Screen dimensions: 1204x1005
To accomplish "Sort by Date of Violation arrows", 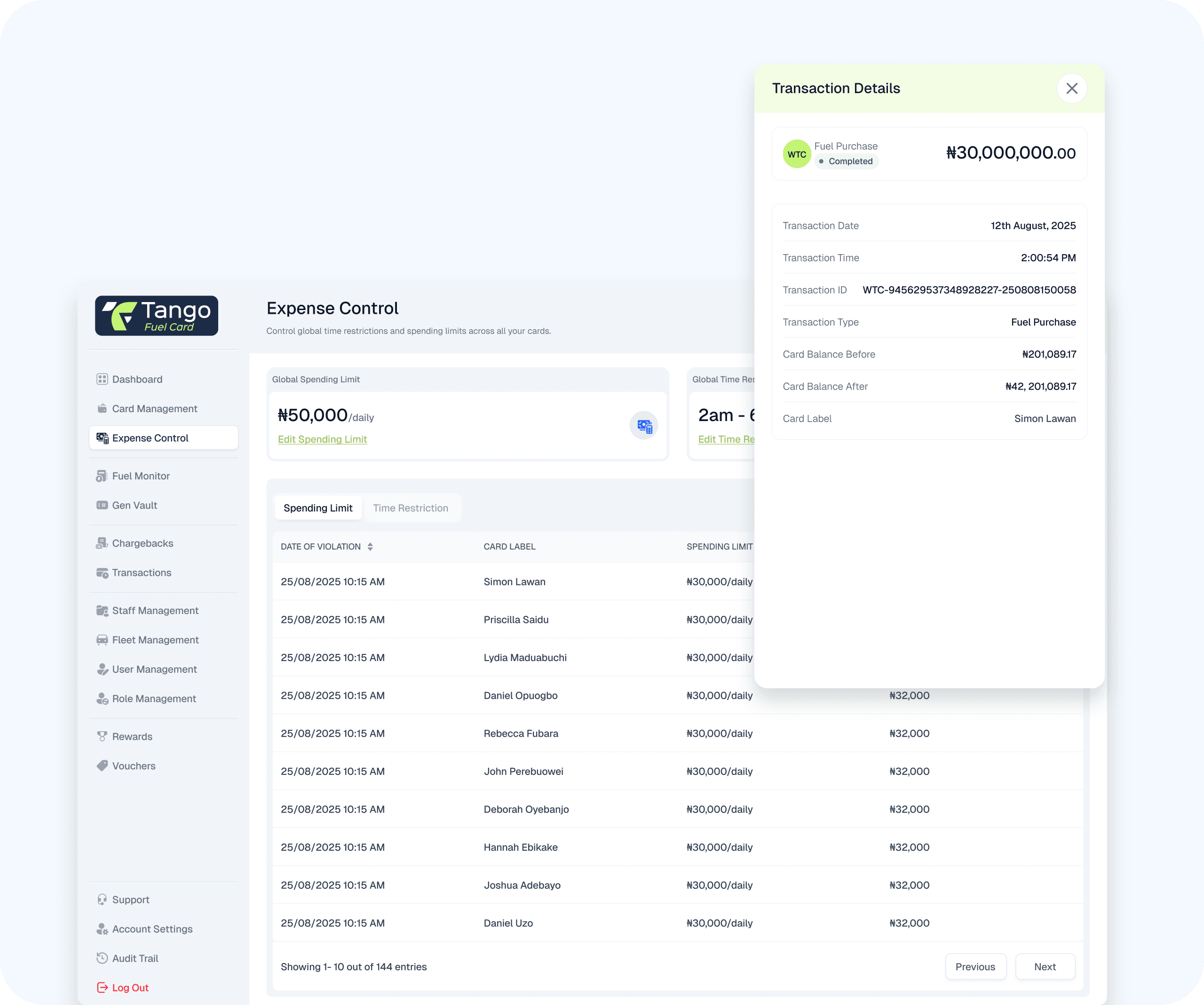I will click(x=371, y=547).
